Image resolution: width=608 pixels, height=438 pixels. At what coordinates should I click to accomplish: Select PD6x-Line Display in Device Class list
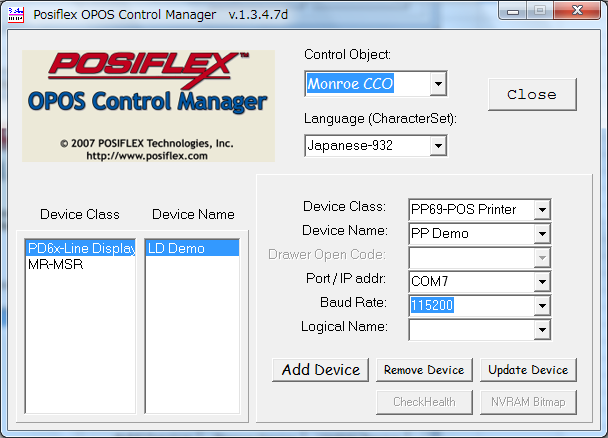pos(81,248)
